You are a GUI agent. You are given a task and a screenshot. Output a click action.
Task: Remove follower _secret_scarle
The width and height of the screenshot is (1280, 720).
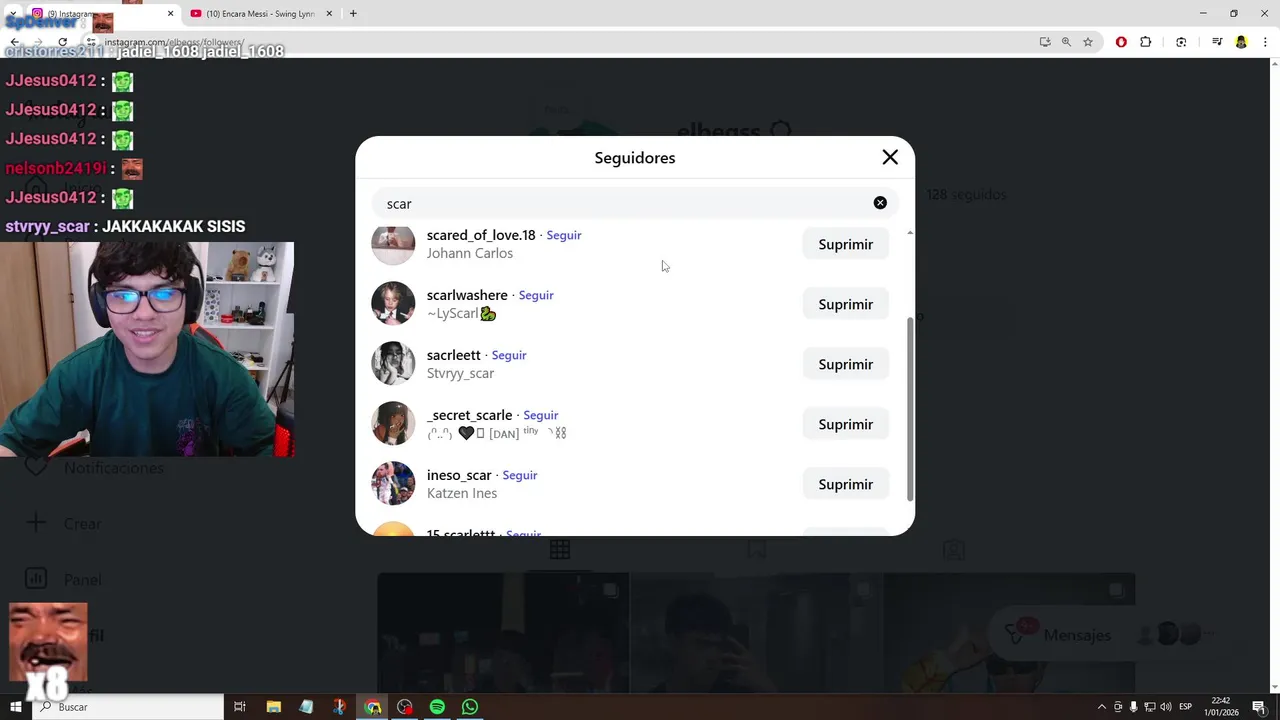pos(846,424)
